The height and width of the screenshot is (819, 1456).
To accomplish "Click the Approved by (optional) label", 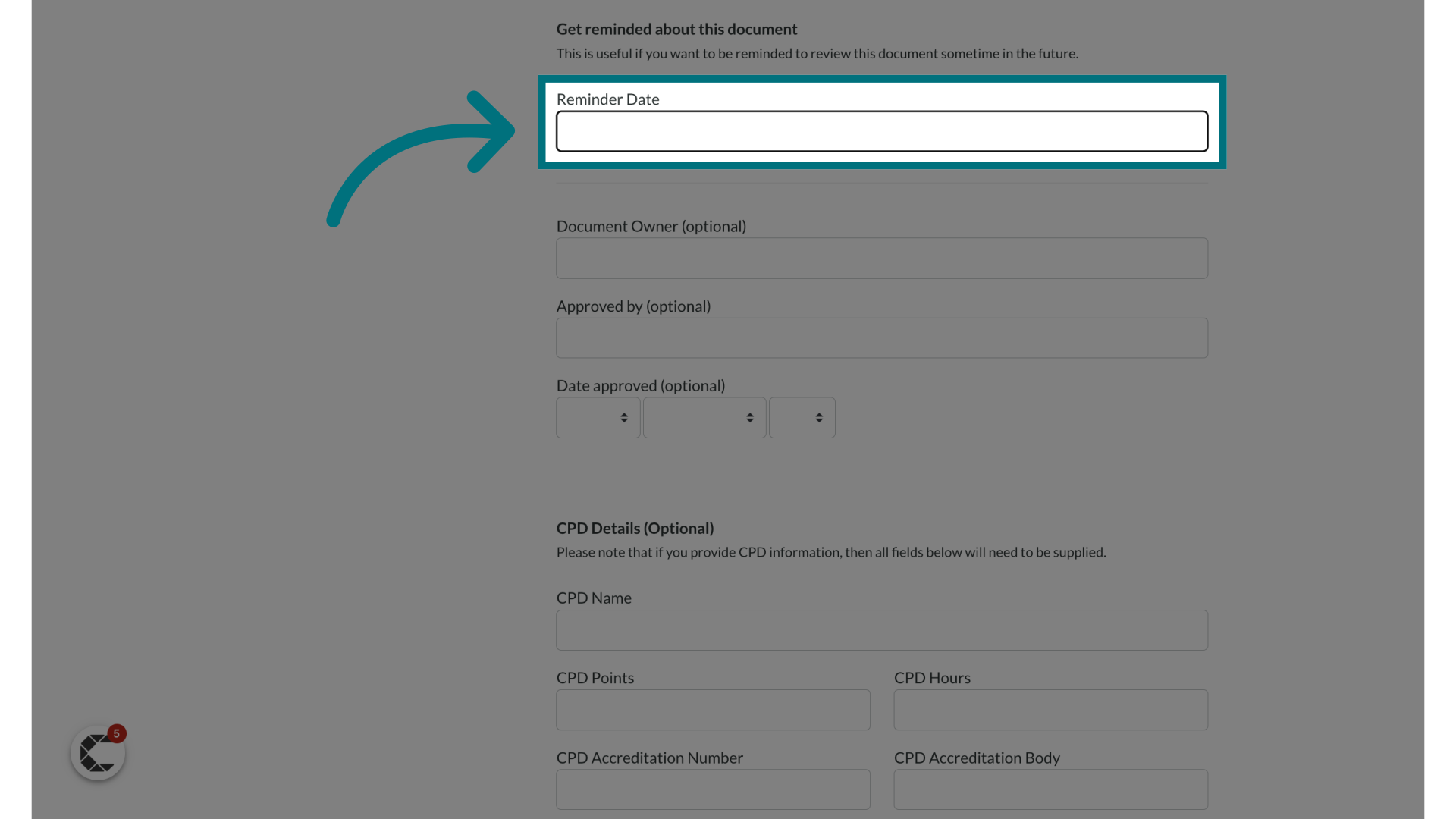I will point(633,306).
